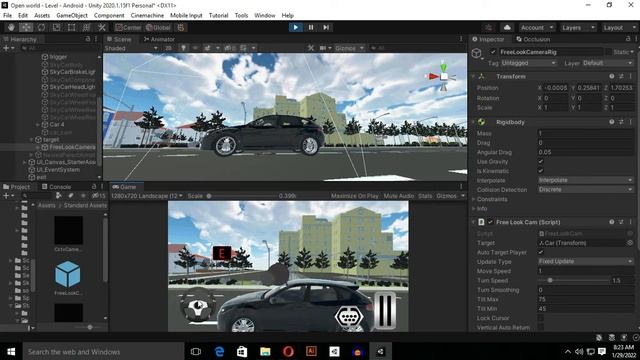Screen dimensions: 640x360
Task: Select the Rect tool in toolbar
Action: click(71, 27)
